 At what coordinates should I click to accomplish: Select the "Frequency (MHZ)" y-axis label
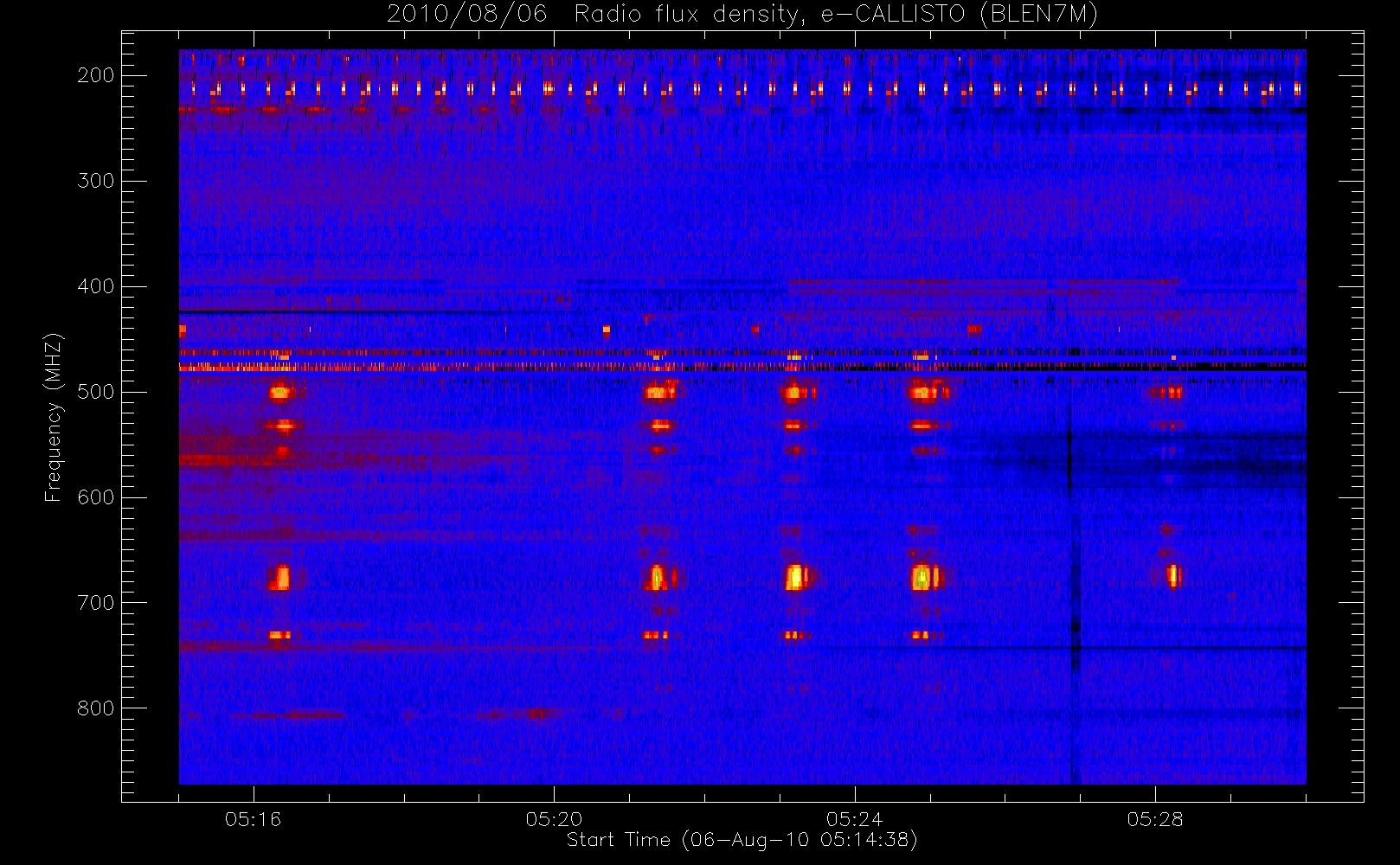pyautogui.click(x=54, y=417)
